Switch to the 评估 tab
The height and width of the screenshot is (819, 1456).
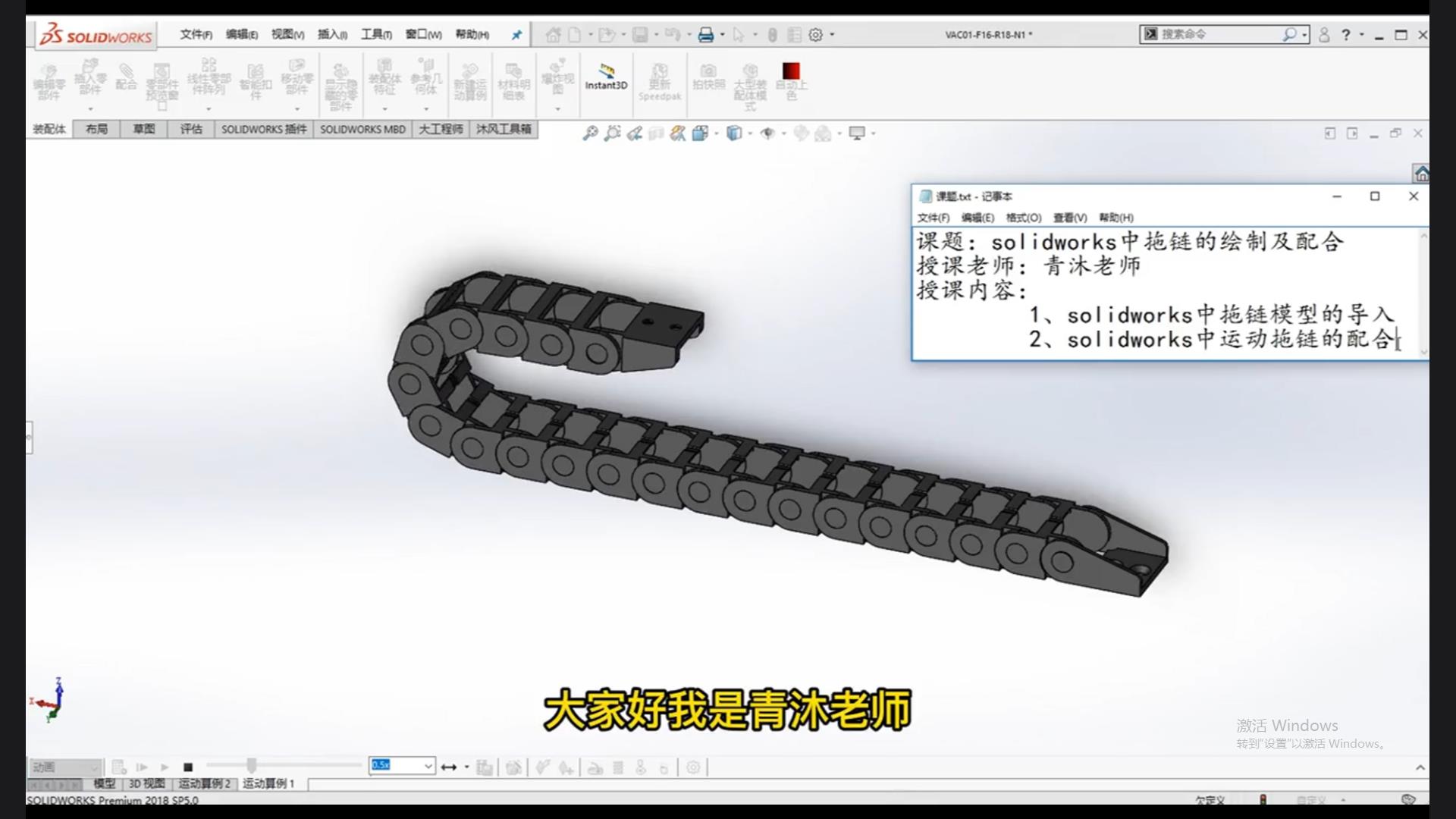coord(191,130)
